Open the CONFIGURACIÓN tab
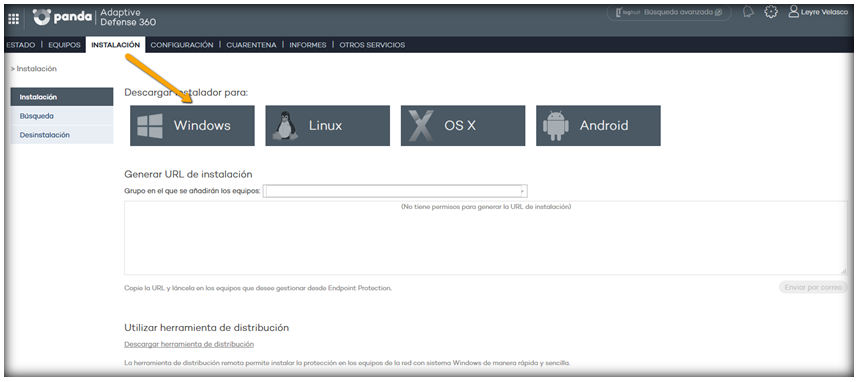The width and height of the screenshot is (859, 382). pyautogui.click(x=182, y=45)
